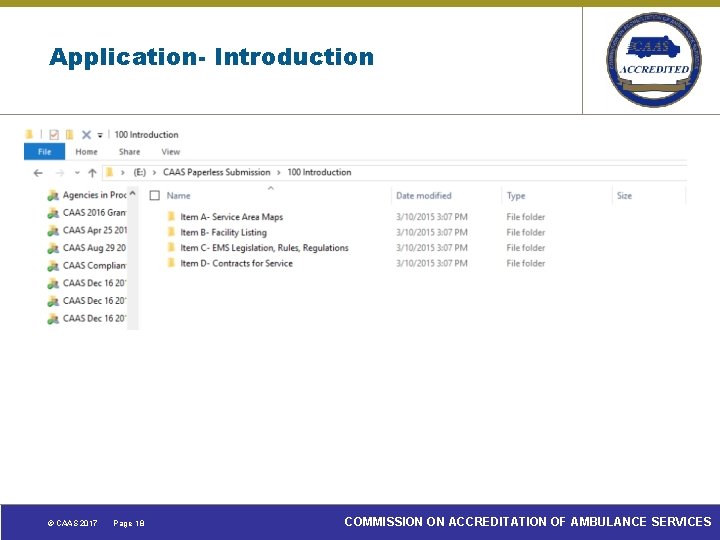
Task: Click shared folder icon beside CAAS Aug 29
Action: (x=53, y=248)
